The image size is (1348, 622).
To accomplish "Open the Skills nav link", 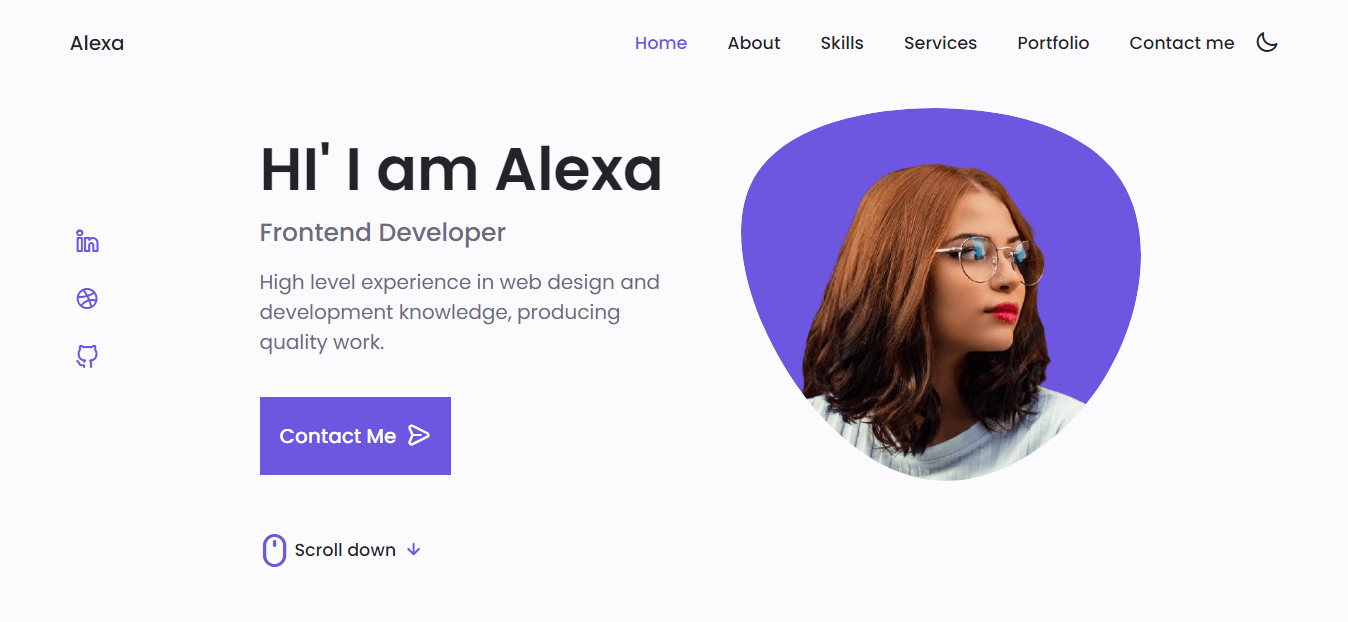I will (x=842, y=43).
